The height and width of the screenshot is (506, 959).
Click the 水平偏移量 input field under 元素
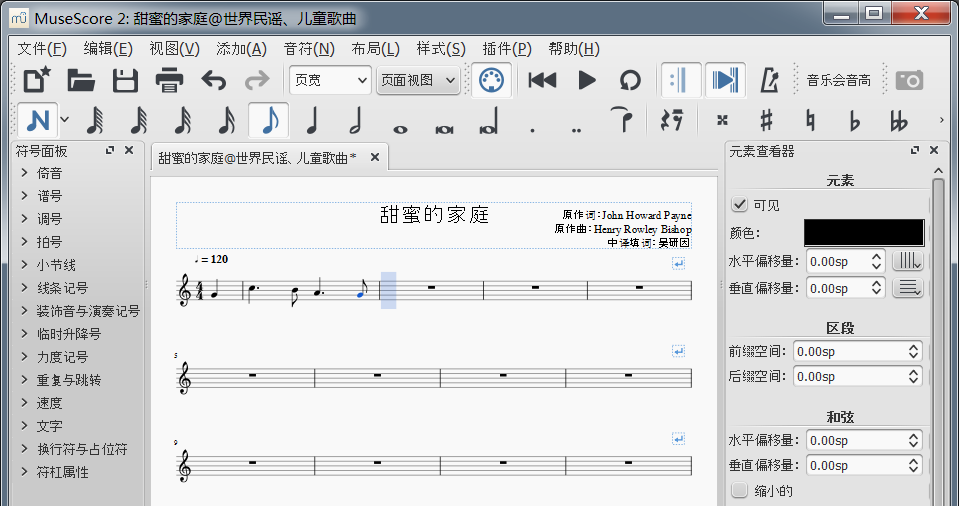[x=837, y=262]
